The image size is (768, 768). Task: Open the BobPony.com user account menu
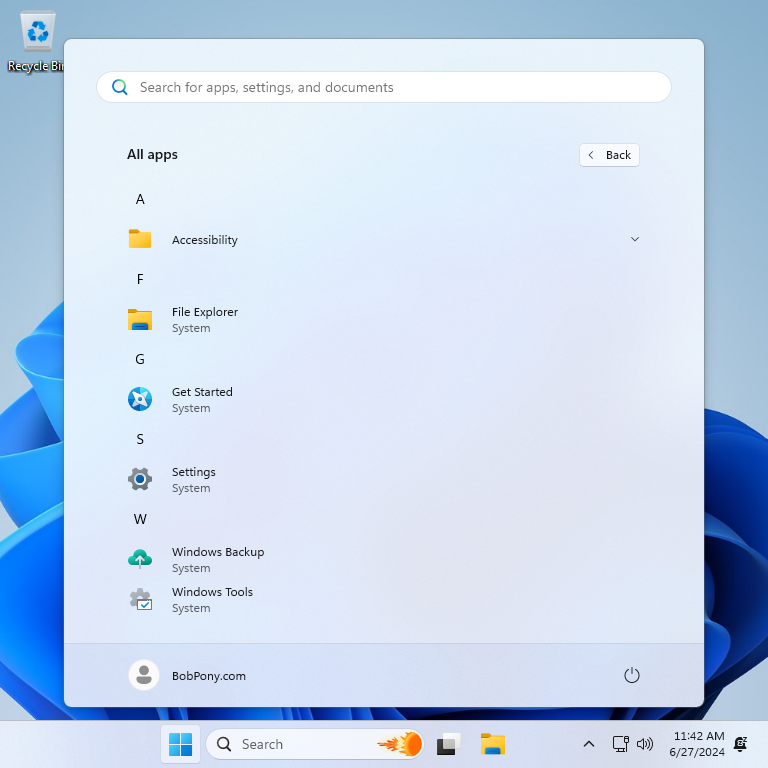[x=188, y=676]
